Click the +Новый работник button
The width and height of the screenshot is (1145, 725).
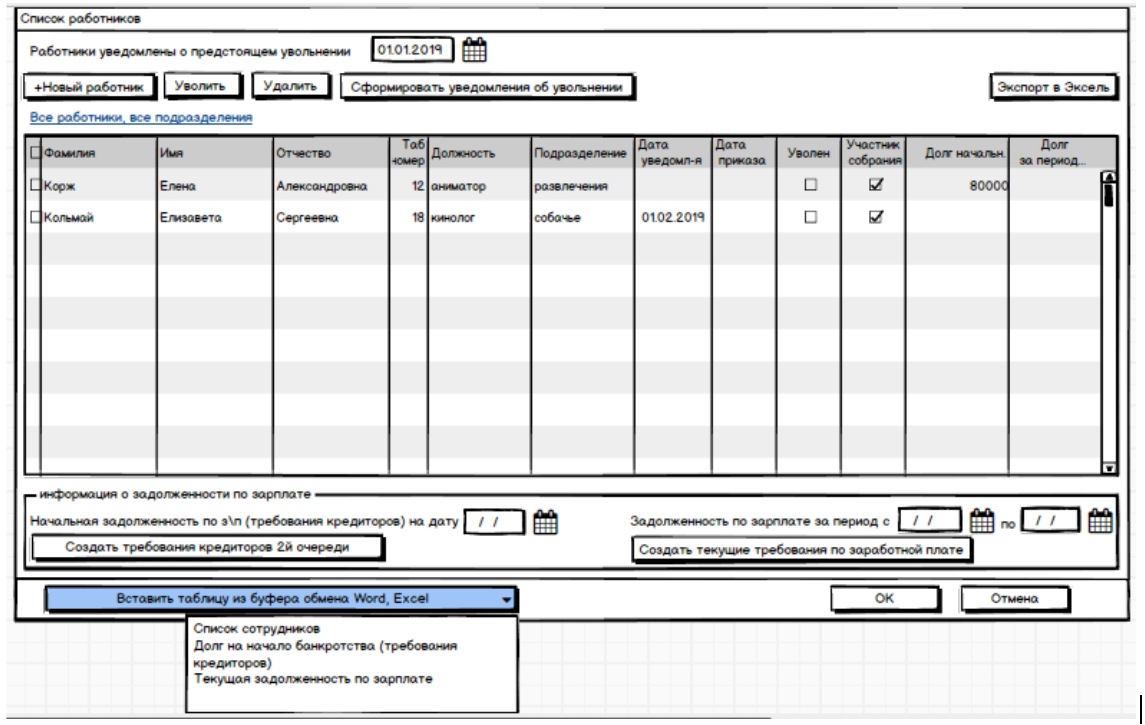91,88
